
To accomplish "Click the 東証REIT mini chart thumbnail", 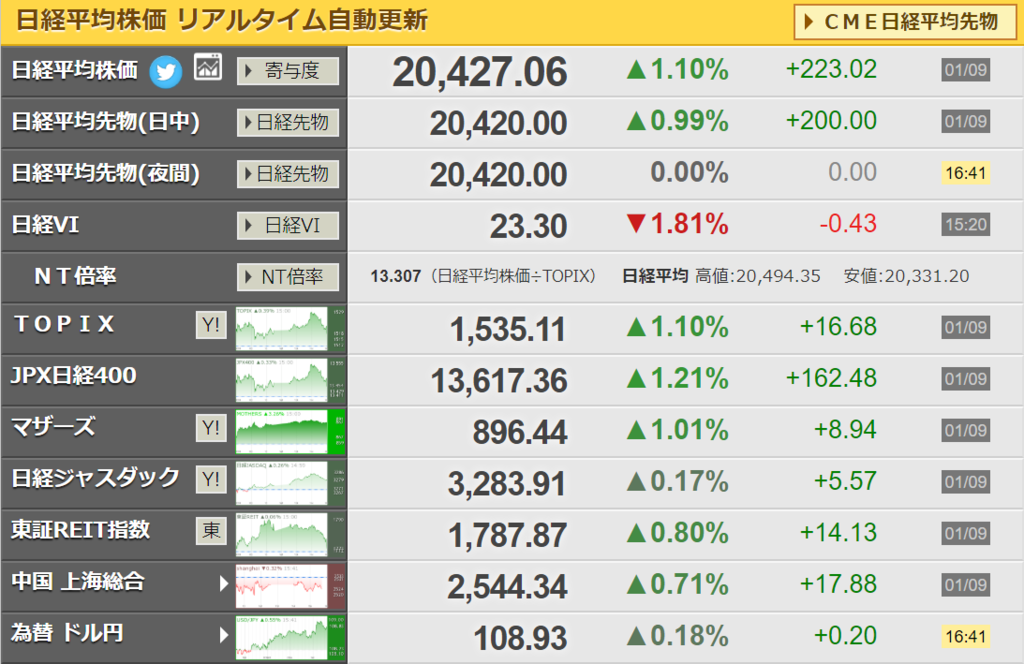I will pyautogui.click(x=290, y=535).
